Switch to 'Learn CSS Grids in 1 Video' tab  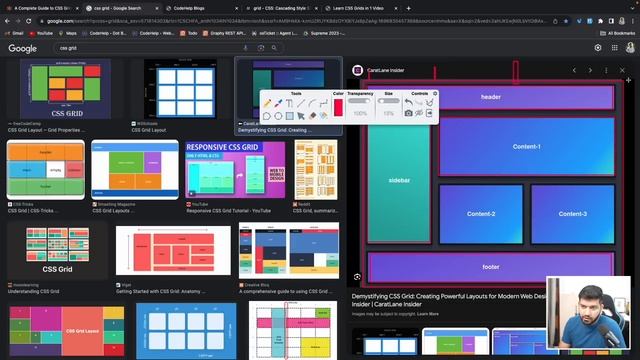[361, 8]
